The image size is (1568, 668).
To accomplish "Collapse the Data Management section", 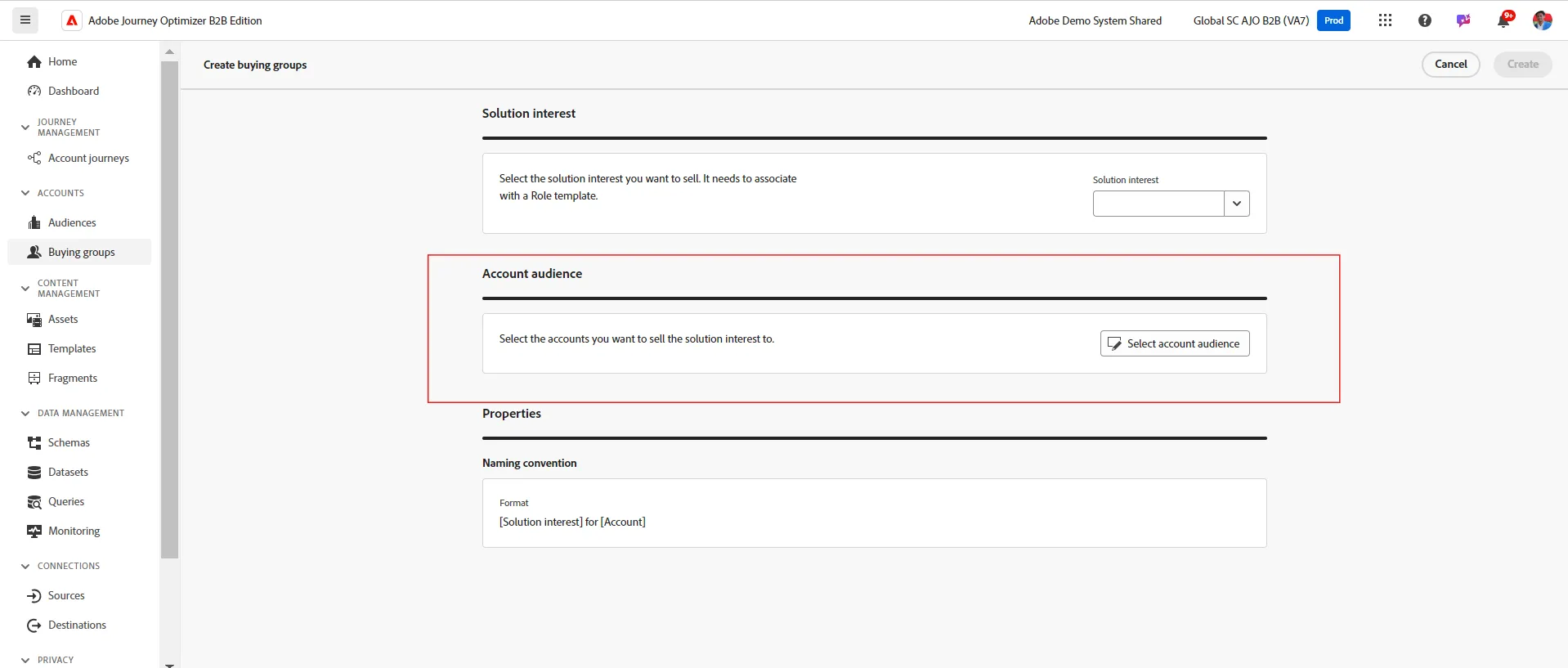I will pos(25,413).
